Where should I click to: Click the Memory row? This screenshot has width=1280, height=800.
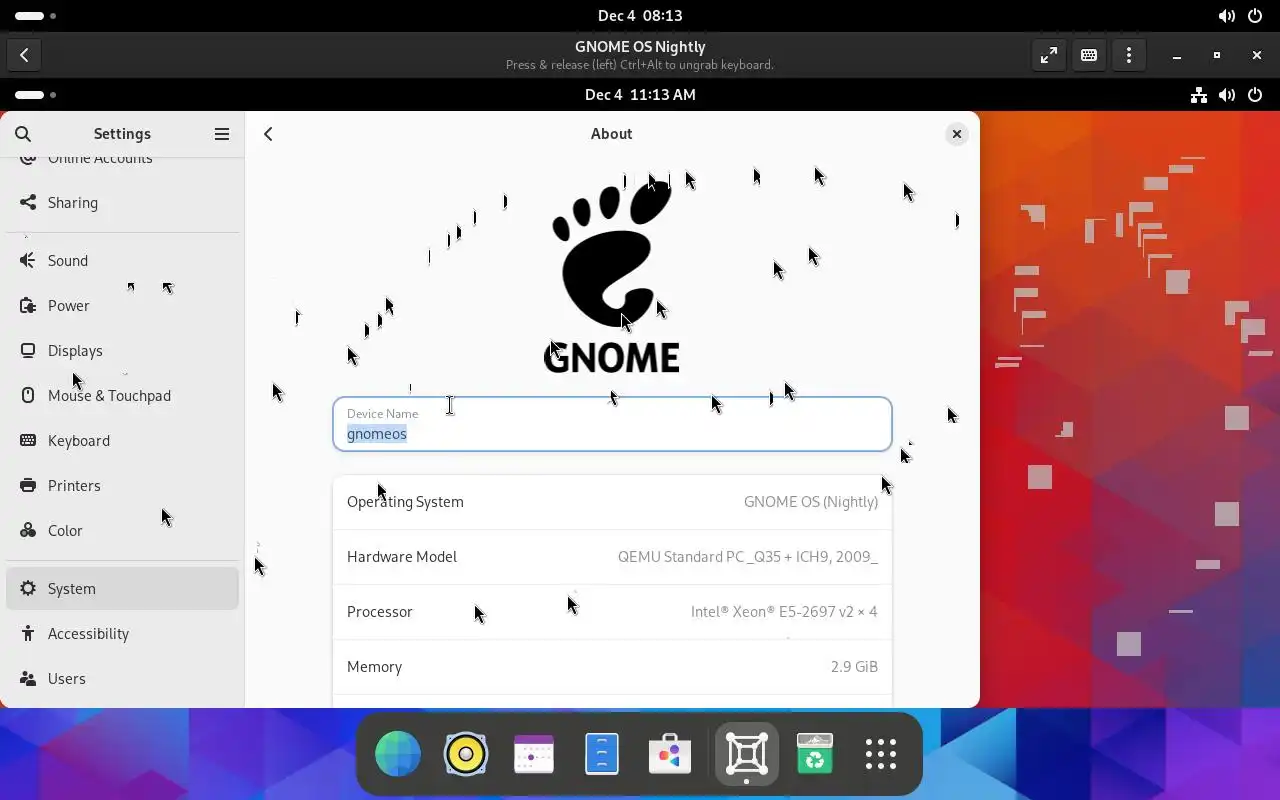612,667
